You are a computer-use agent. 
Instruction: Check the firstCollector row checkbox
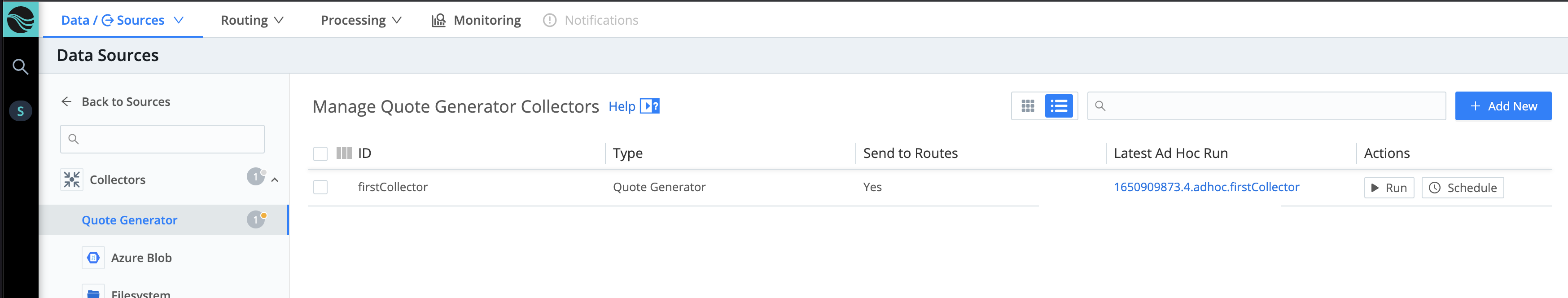click(x=320, y=187)
